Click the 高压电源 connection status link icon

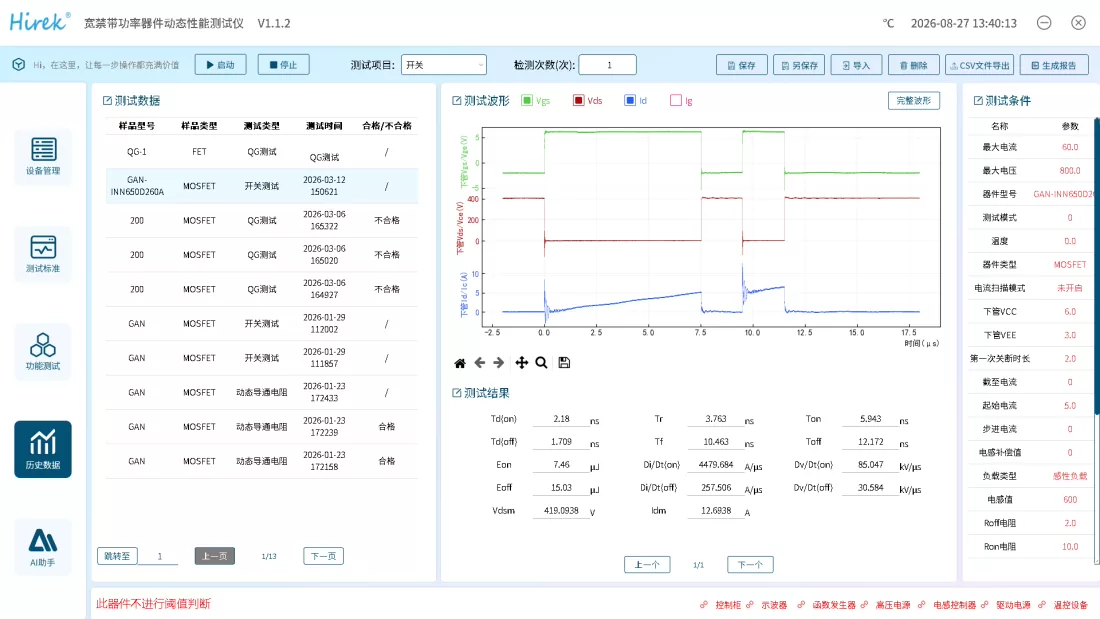click(x=864, y=605)
